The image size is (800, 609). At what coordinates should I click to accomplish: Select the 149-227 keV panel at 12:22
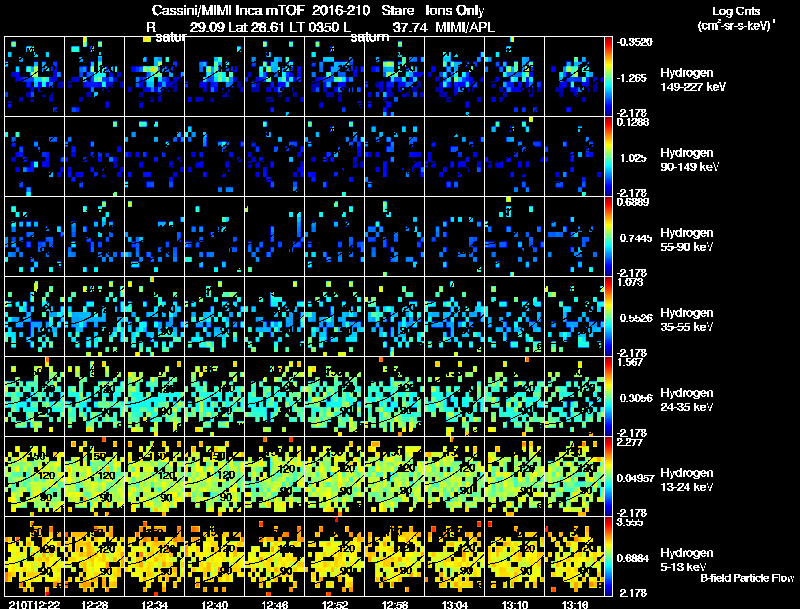click(35, 77)
